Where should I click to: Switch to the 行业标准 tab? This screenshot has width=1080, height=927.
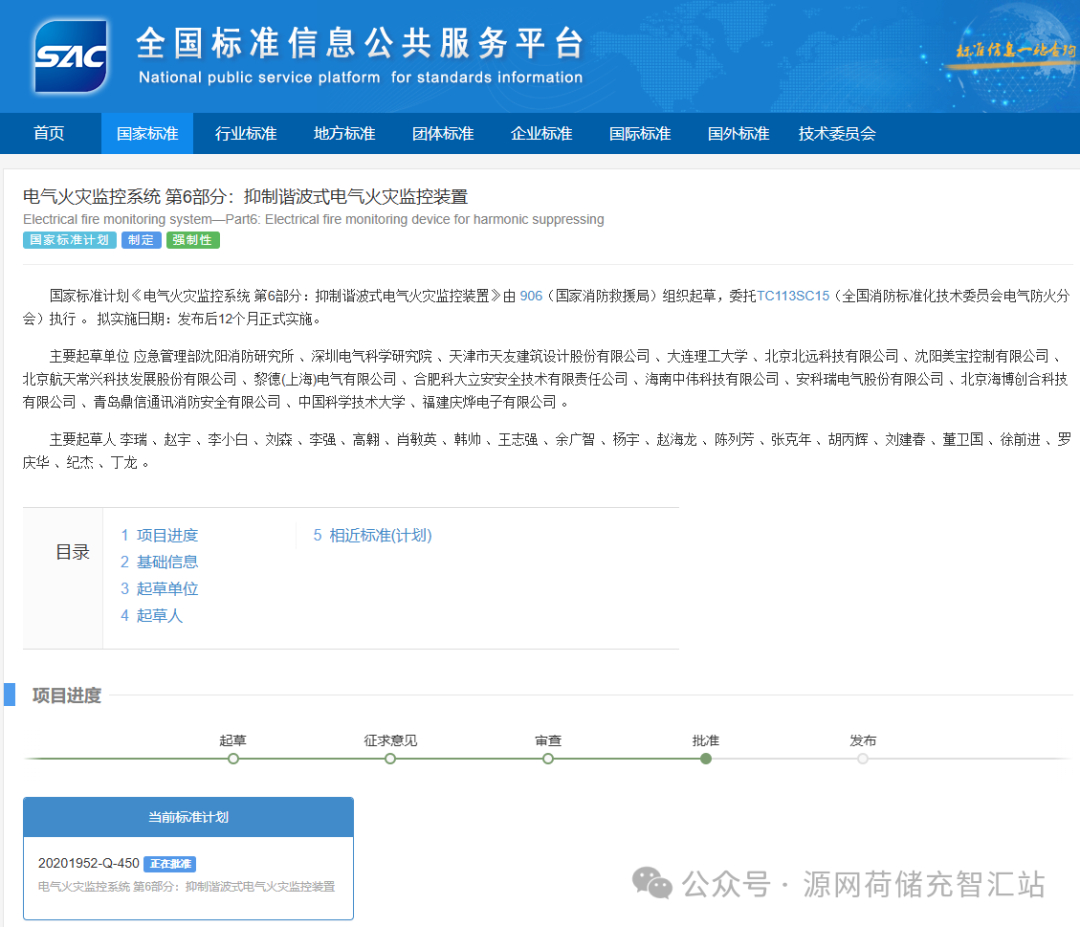(246, 133)
